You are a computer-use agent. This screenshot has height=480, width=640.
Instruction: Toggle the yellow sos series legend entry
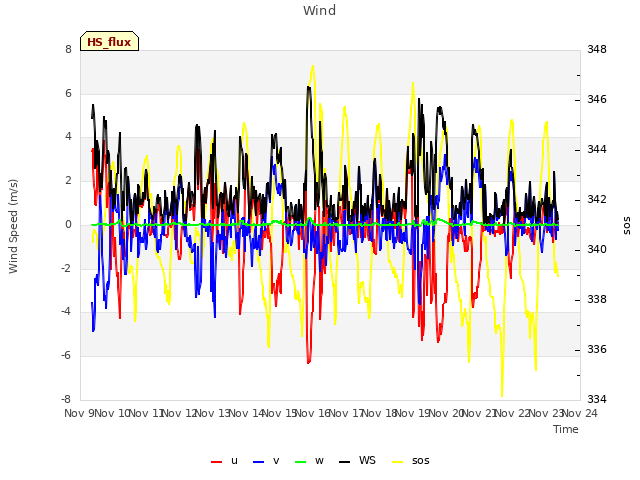pos(411,461)
